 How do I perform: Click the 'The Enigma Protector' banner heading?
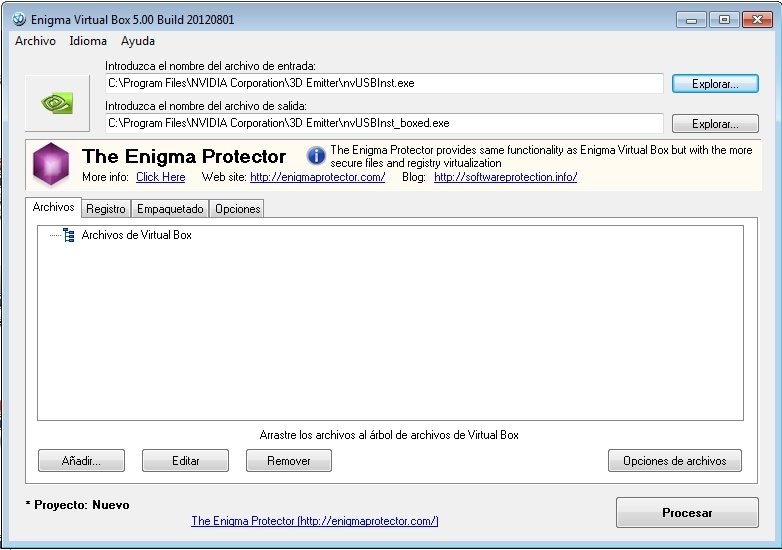point(184,156)
